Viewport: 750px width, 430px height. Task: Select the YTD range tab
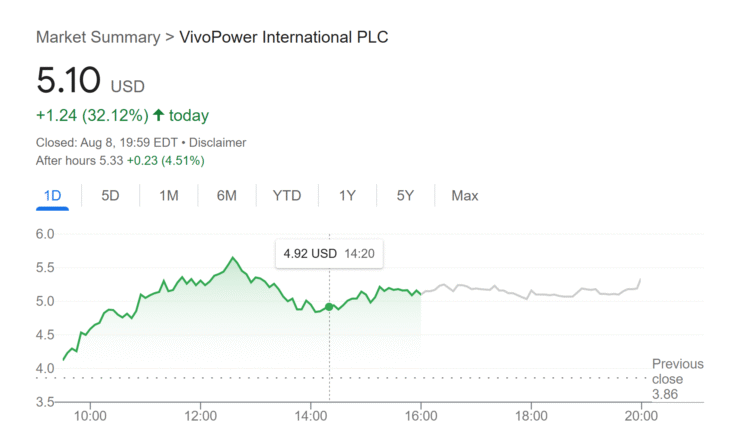coord(287,195)
